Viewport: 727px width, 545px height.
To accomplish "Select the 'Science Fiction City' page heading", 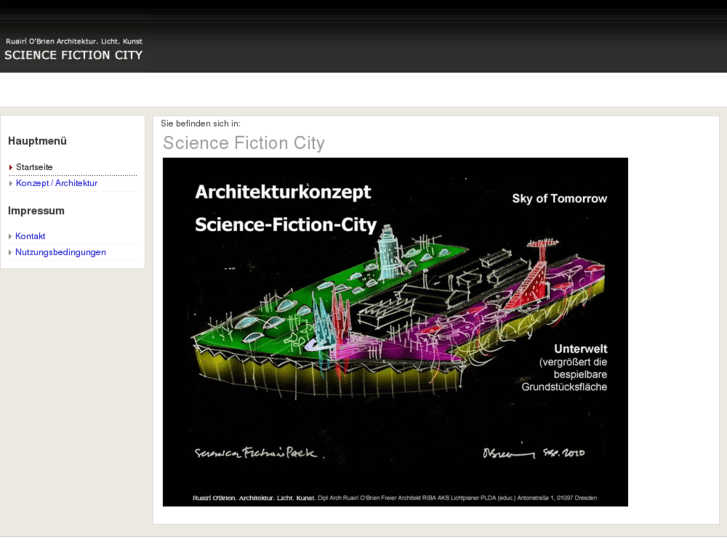I will (244, 143).
